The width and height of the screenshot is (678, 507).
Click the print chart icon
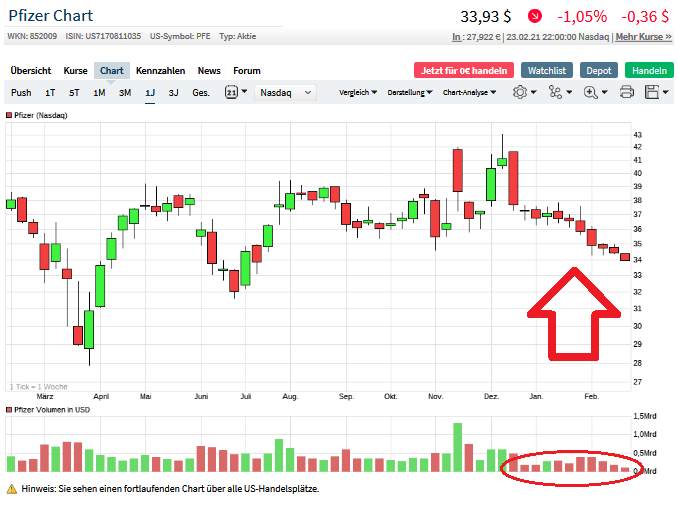(627, 92)
